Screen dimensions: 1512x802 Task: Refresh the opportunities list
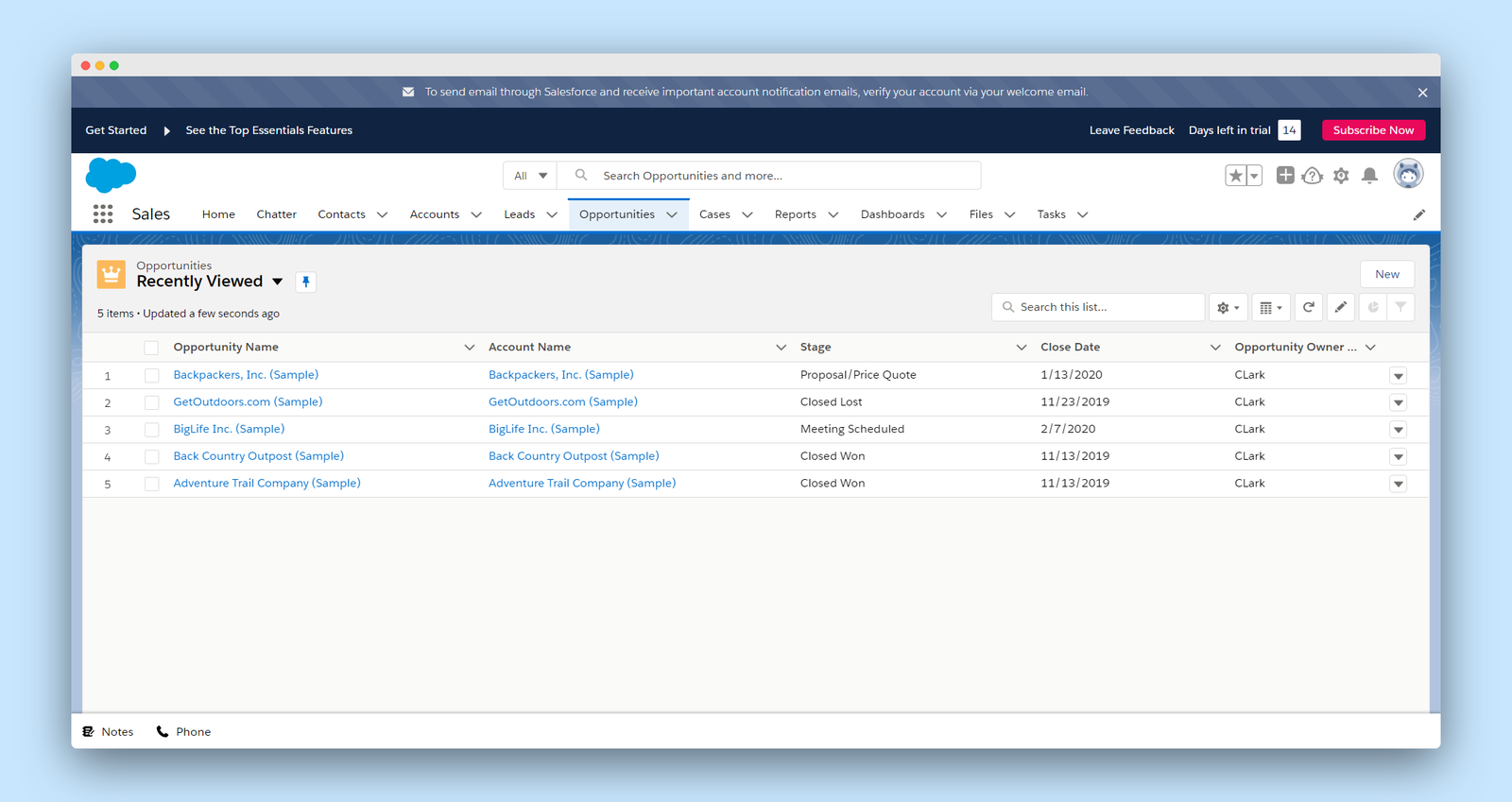[1309, 307]
